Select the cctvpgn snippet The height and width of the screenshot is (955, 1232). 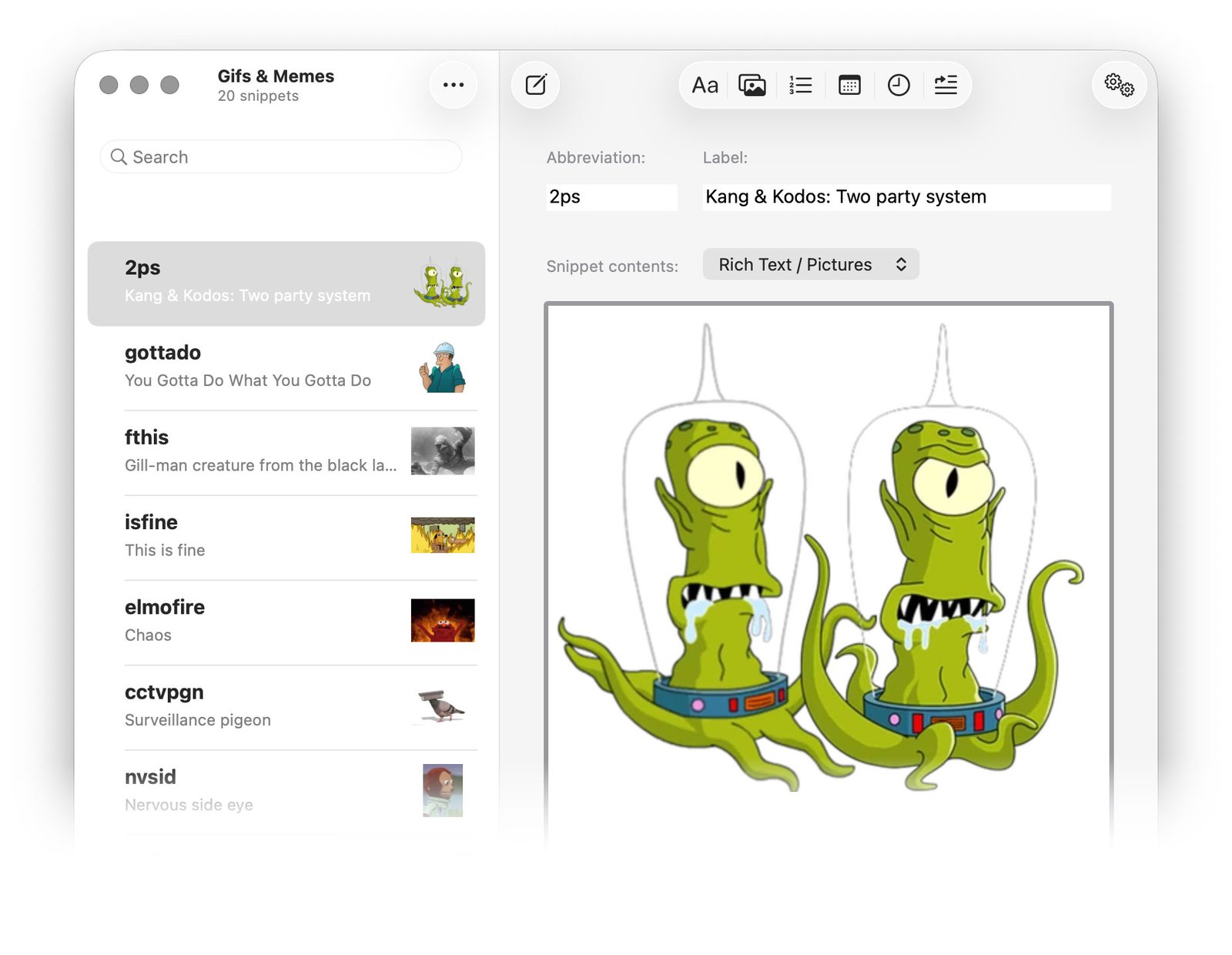pos(286,707)
